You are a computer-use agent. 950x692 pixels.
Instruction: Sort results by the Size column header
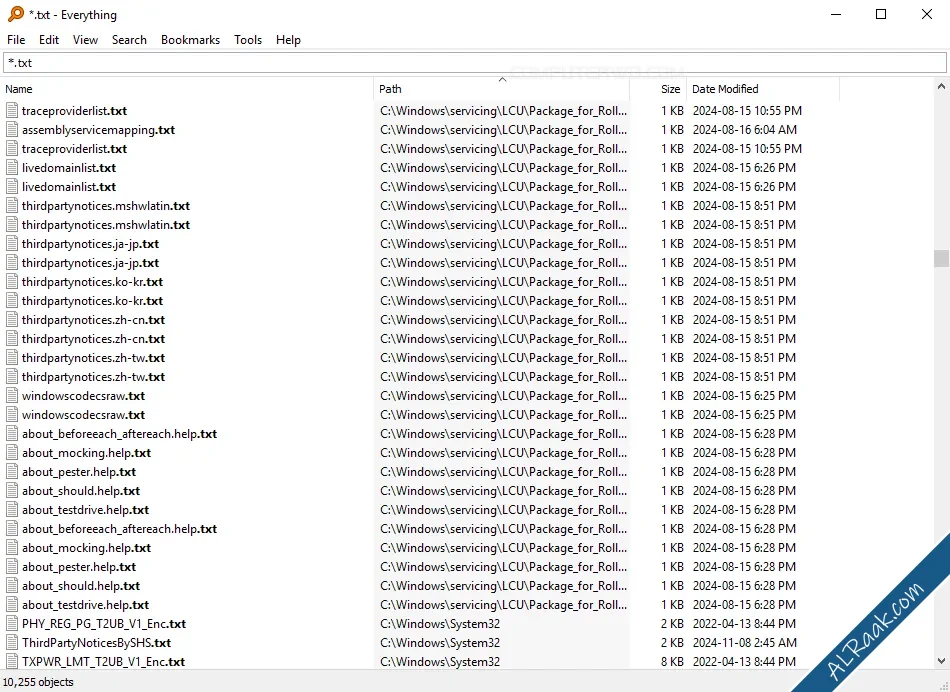tap(658, 89)
